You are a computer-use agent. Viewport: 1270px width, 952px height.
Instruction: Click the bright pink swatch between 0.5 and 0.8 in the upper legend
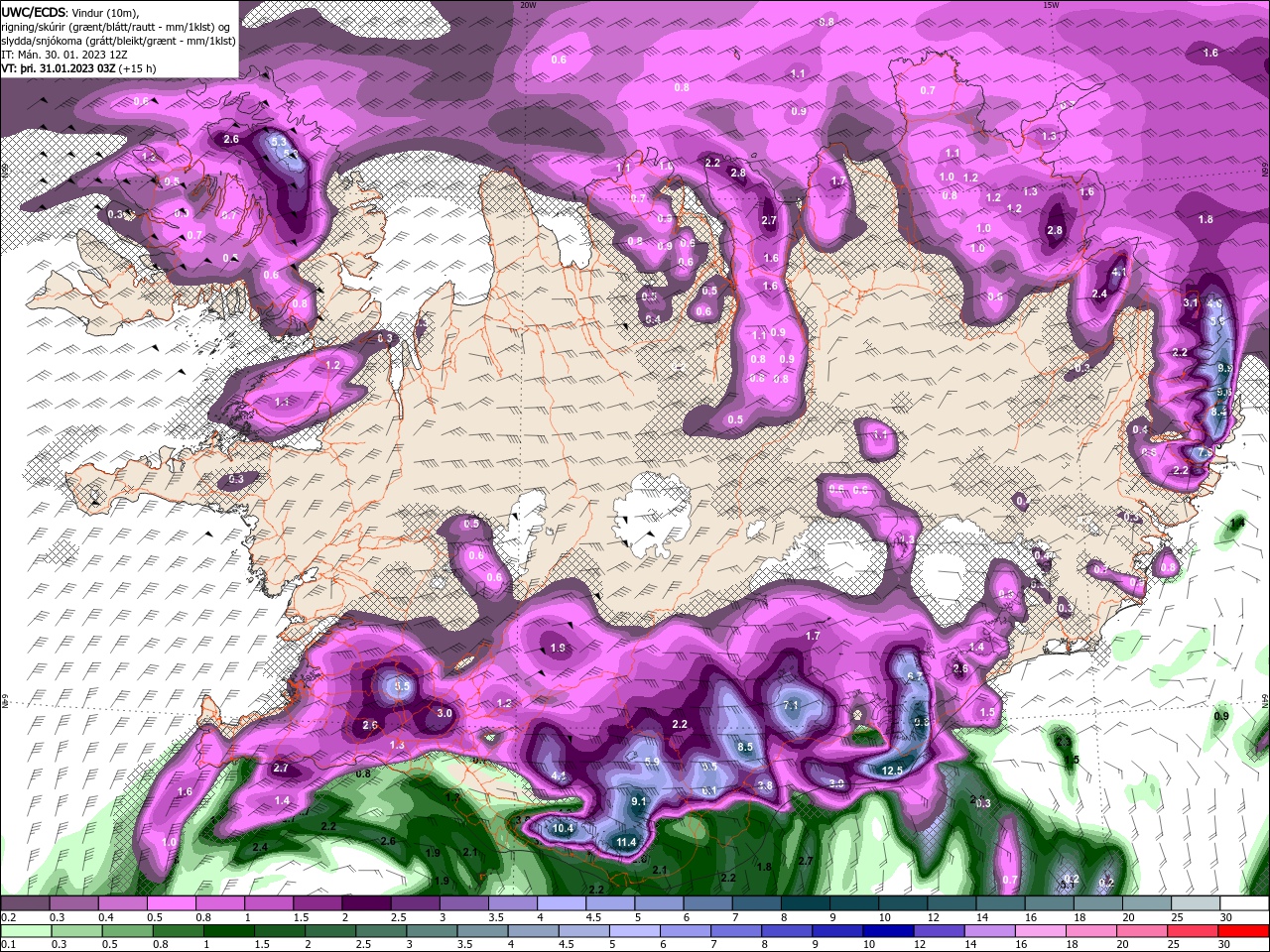coord(171,903)
